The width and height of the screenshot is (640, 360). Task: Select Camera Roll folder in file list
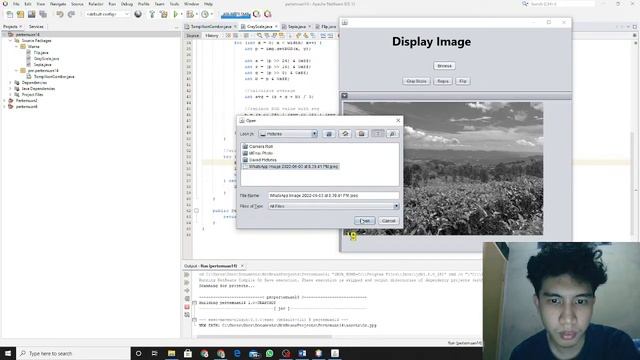[x=258, y=146]
